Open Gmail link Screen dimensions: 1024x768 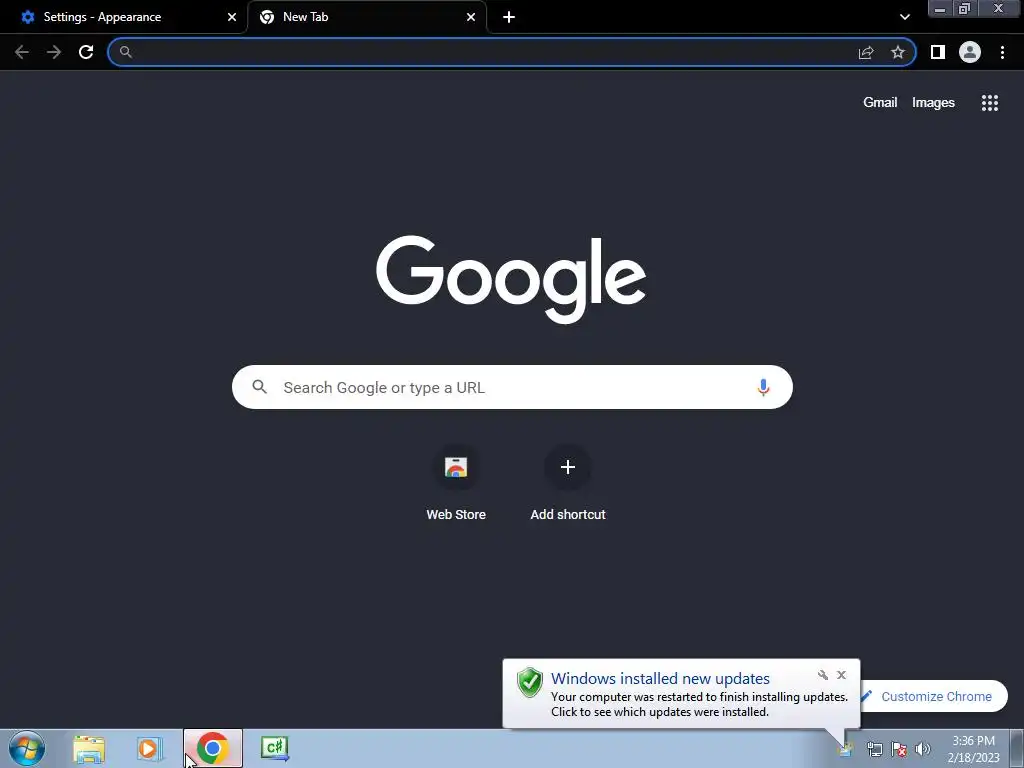[x=880, y=103]
